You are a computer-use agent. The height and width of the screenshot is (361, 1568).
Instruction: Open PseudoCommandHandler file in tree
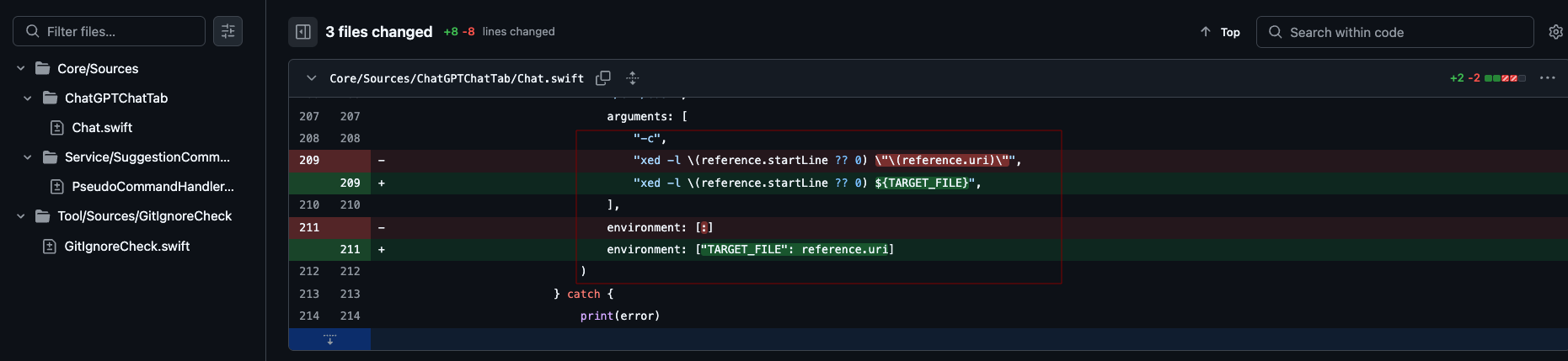pyautogui.click(x=153, y=186)
